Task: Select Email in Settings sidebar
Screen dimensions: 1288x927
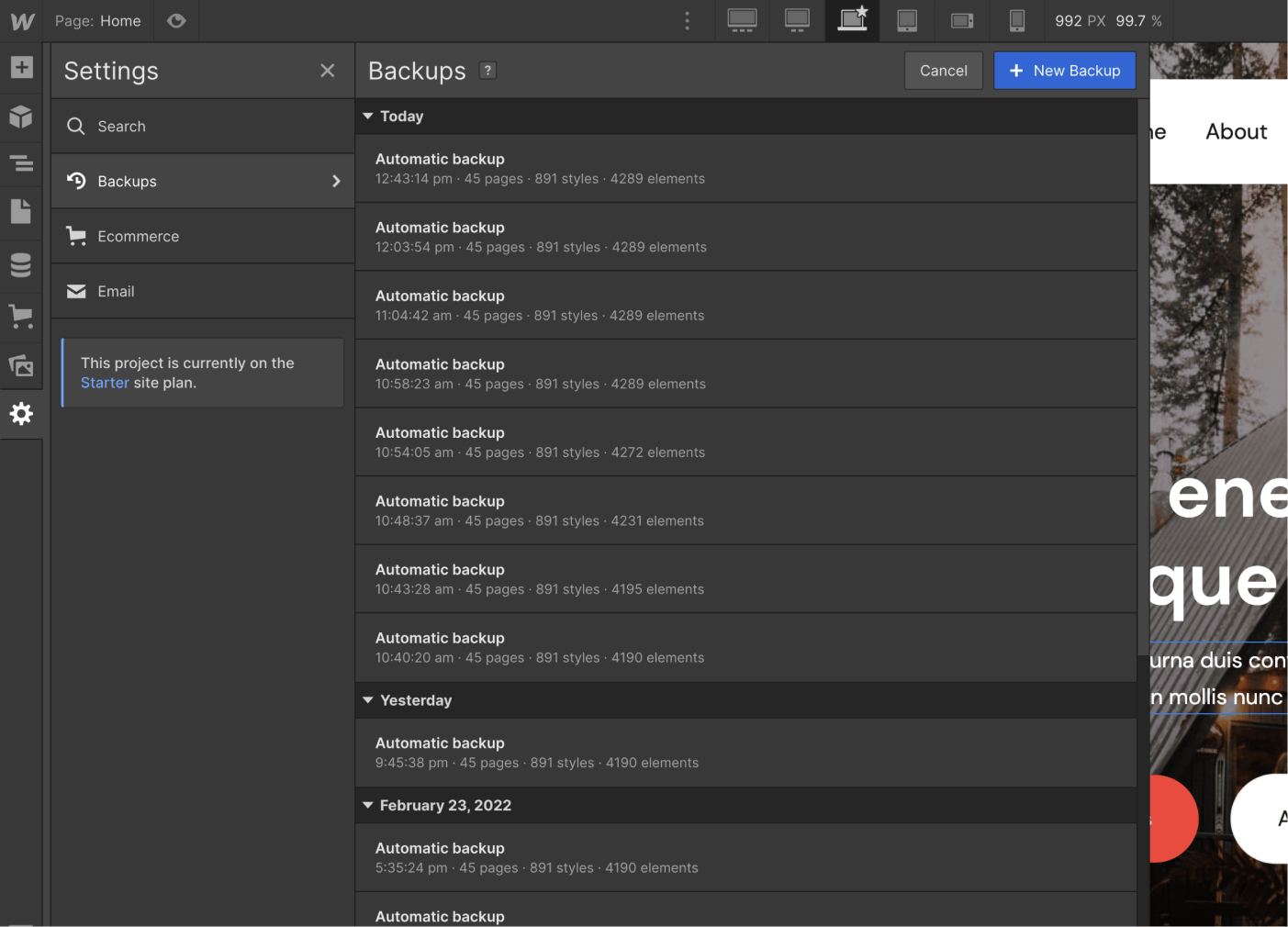Action: click(x=116, y=291)
